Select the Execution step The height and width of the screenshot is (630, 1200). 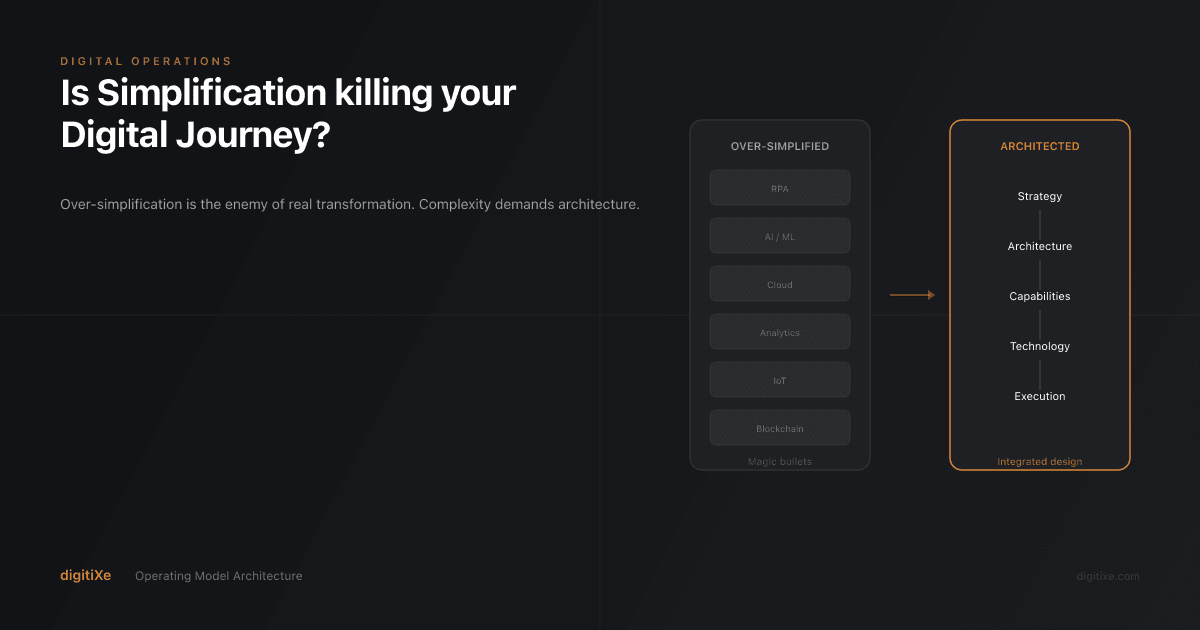click(1039, 395)
